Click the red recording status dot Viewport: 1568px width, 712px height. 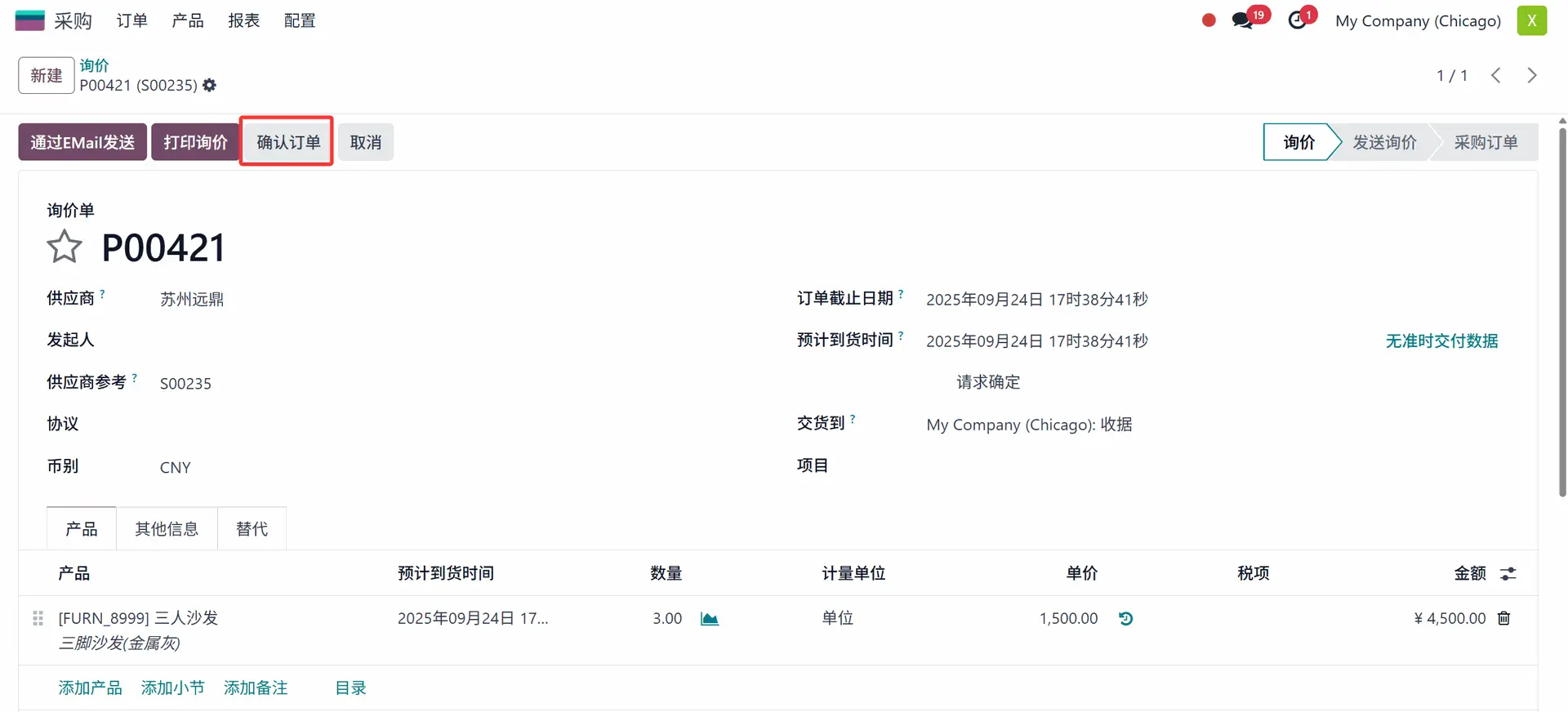click(x=1209, y=20)
